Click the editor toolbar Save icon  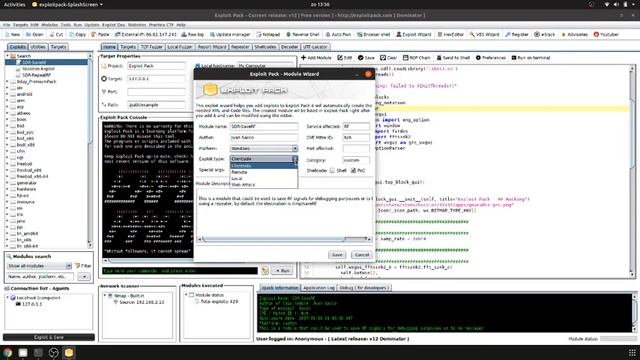(367, 58)
